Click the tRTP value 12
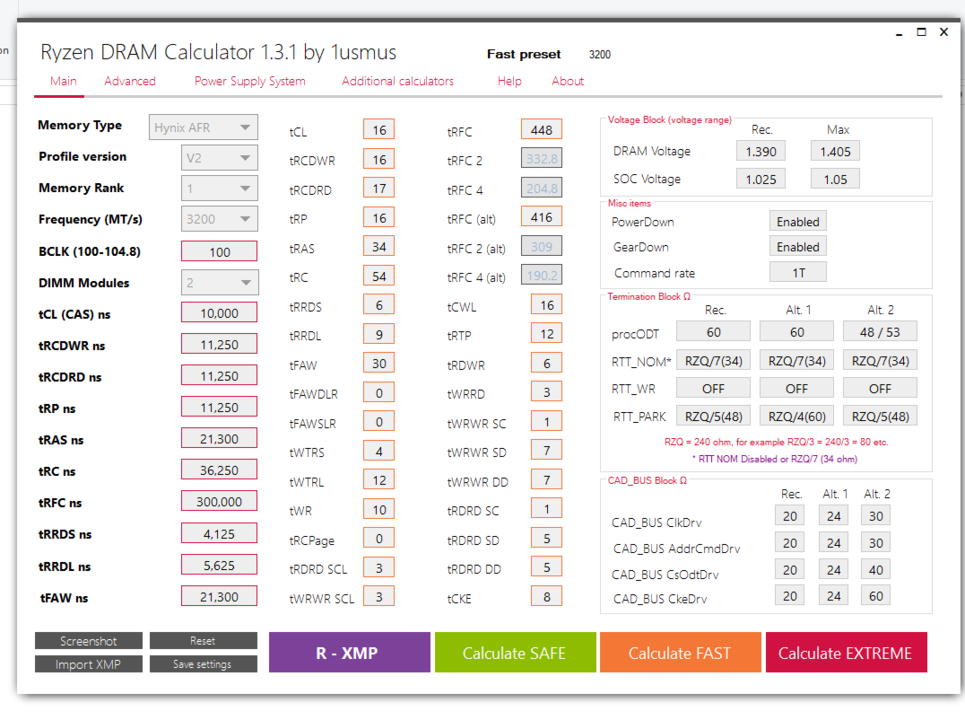The height and width of the screenshot is (720, 965). pyautogui.click(x=547, y=334)
